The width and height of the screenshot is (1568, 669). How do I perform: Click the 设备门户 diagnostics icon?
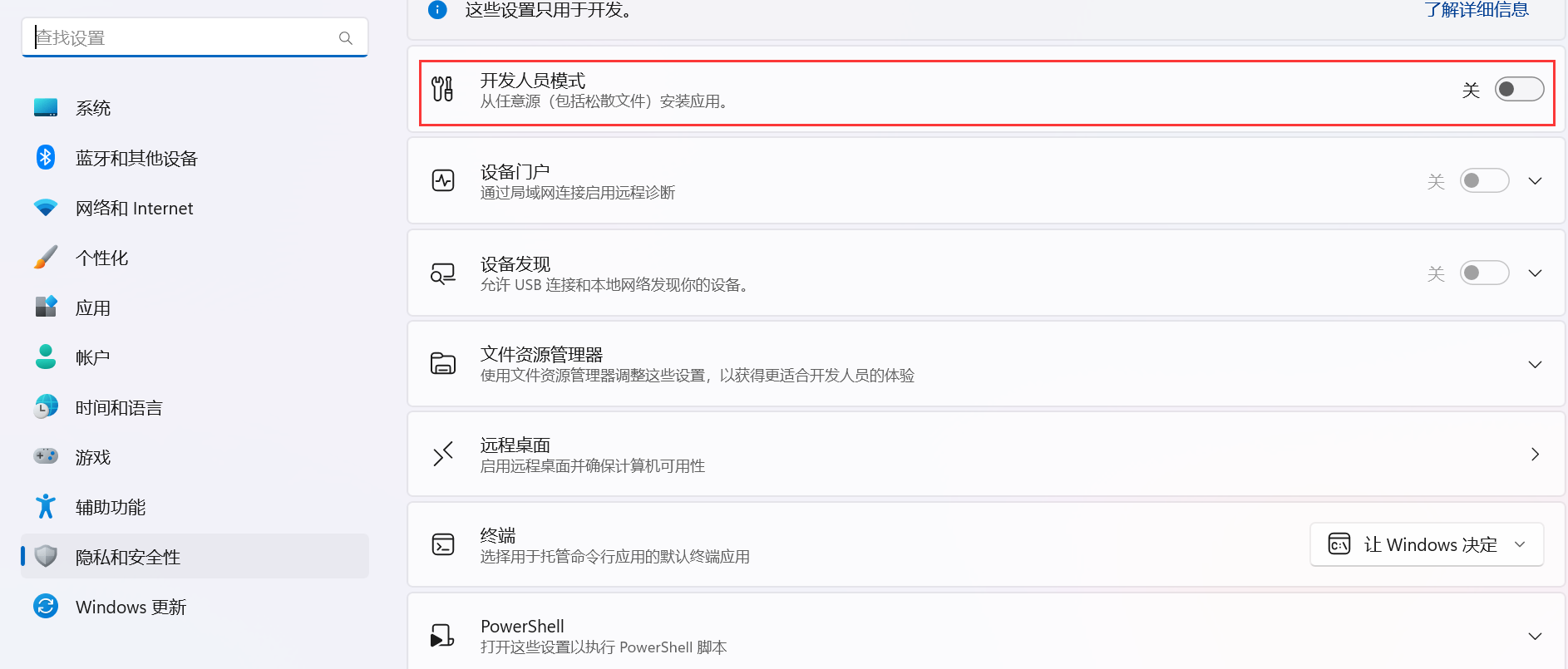[443, 180]
